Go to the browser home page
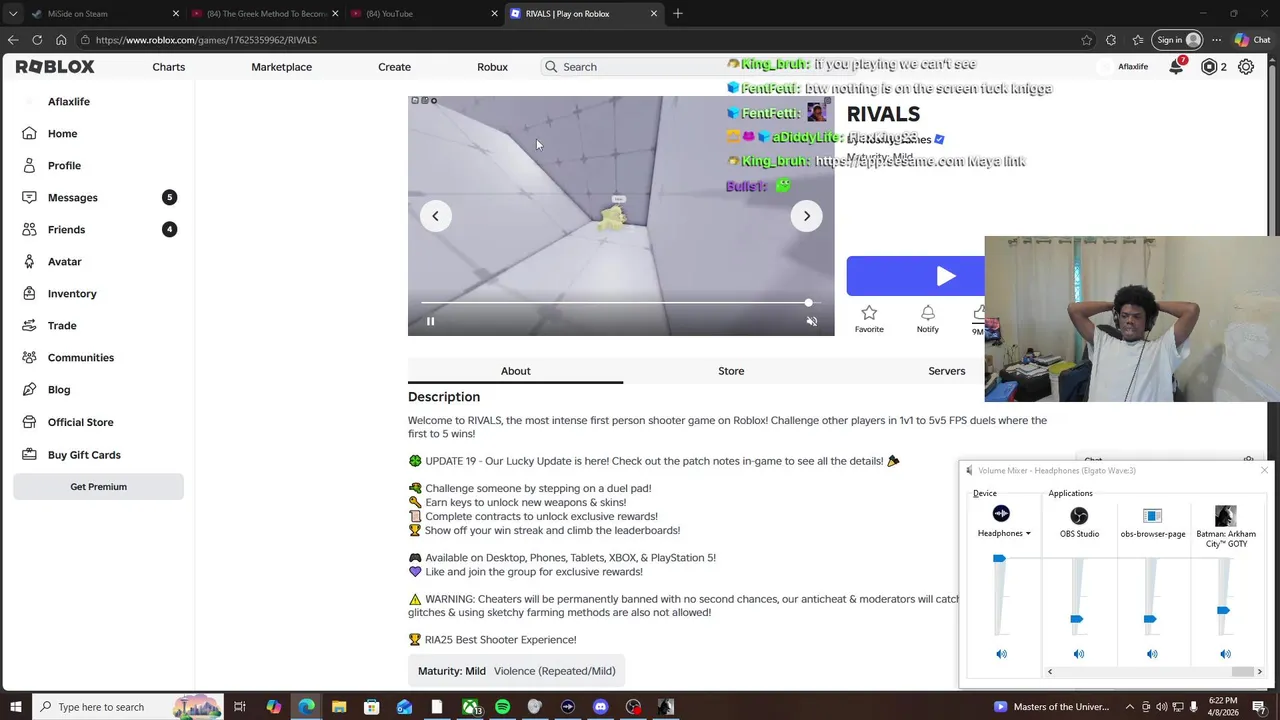Image resolution: width=1280 pixels, height=720 pixels. (61, 40)
